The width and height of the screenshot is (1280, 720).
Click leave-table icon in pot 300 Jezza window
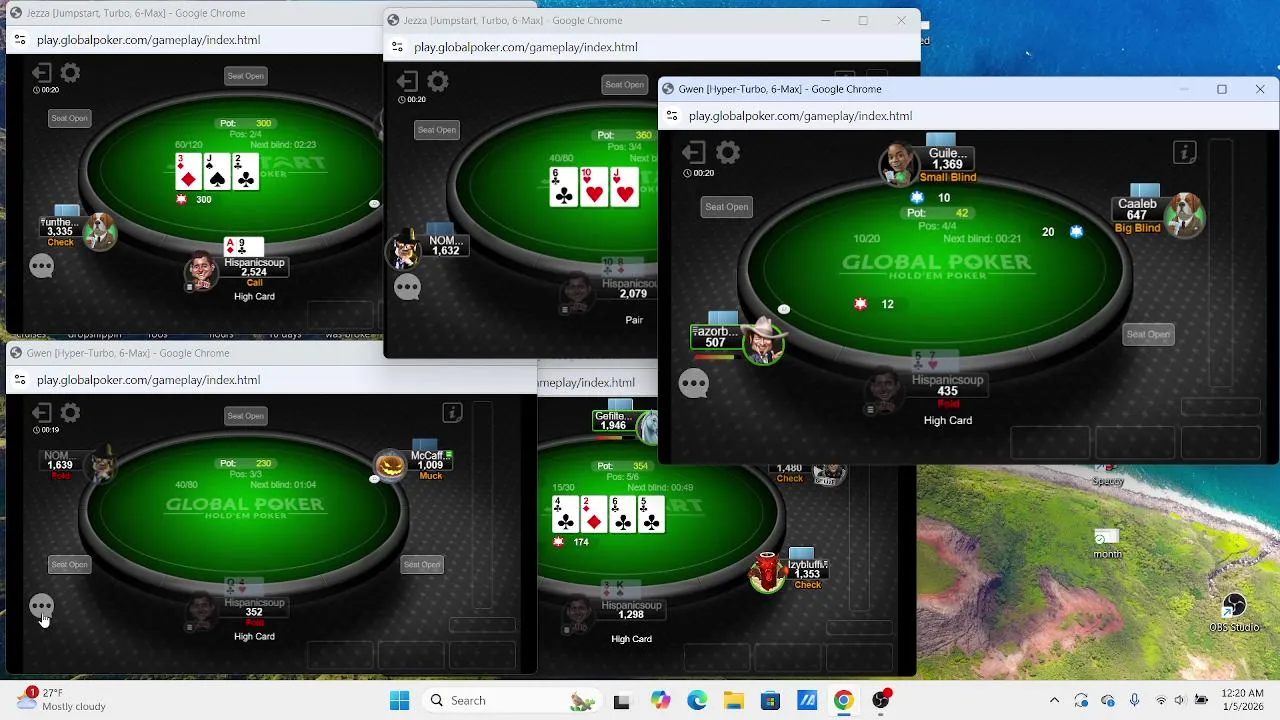41,73
